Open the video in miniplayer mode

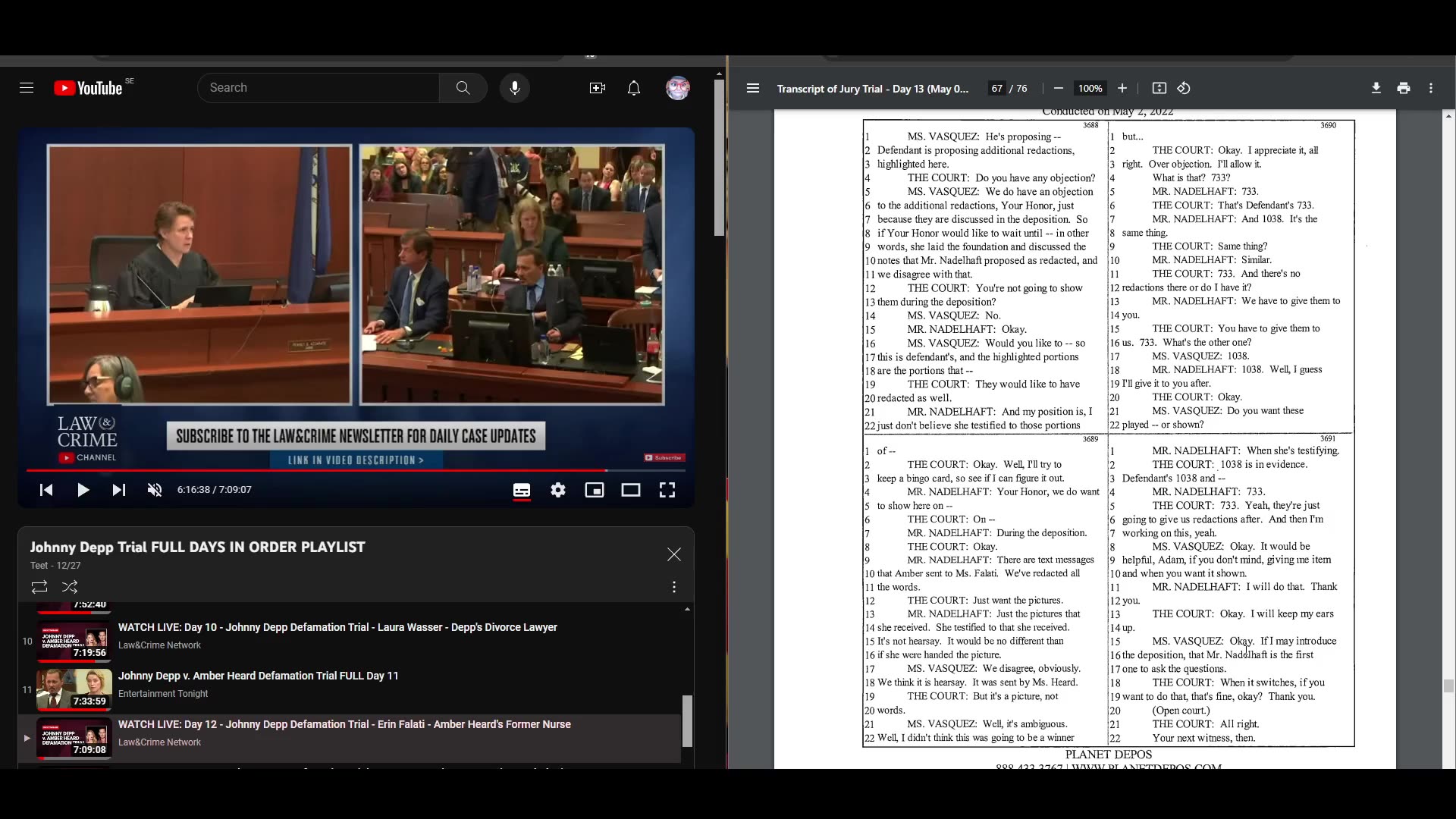pyautogui.click(x=594, y=490)
